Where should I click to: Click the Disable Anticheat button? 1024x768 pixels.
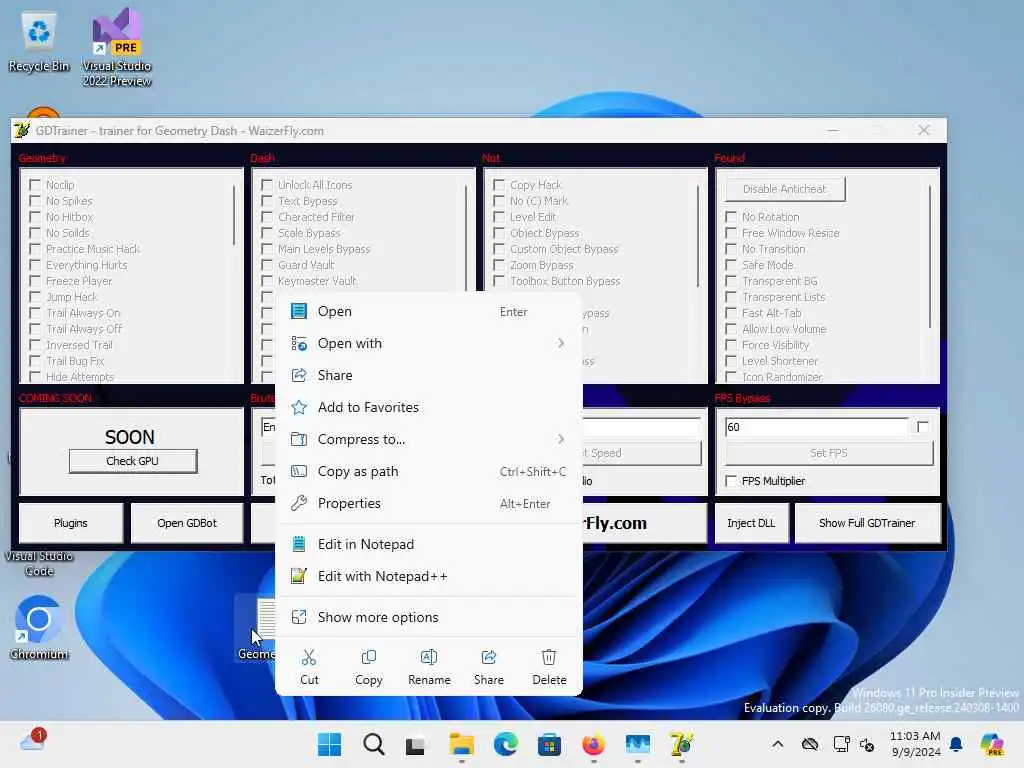pyautogui.click(x=784, y=189)
